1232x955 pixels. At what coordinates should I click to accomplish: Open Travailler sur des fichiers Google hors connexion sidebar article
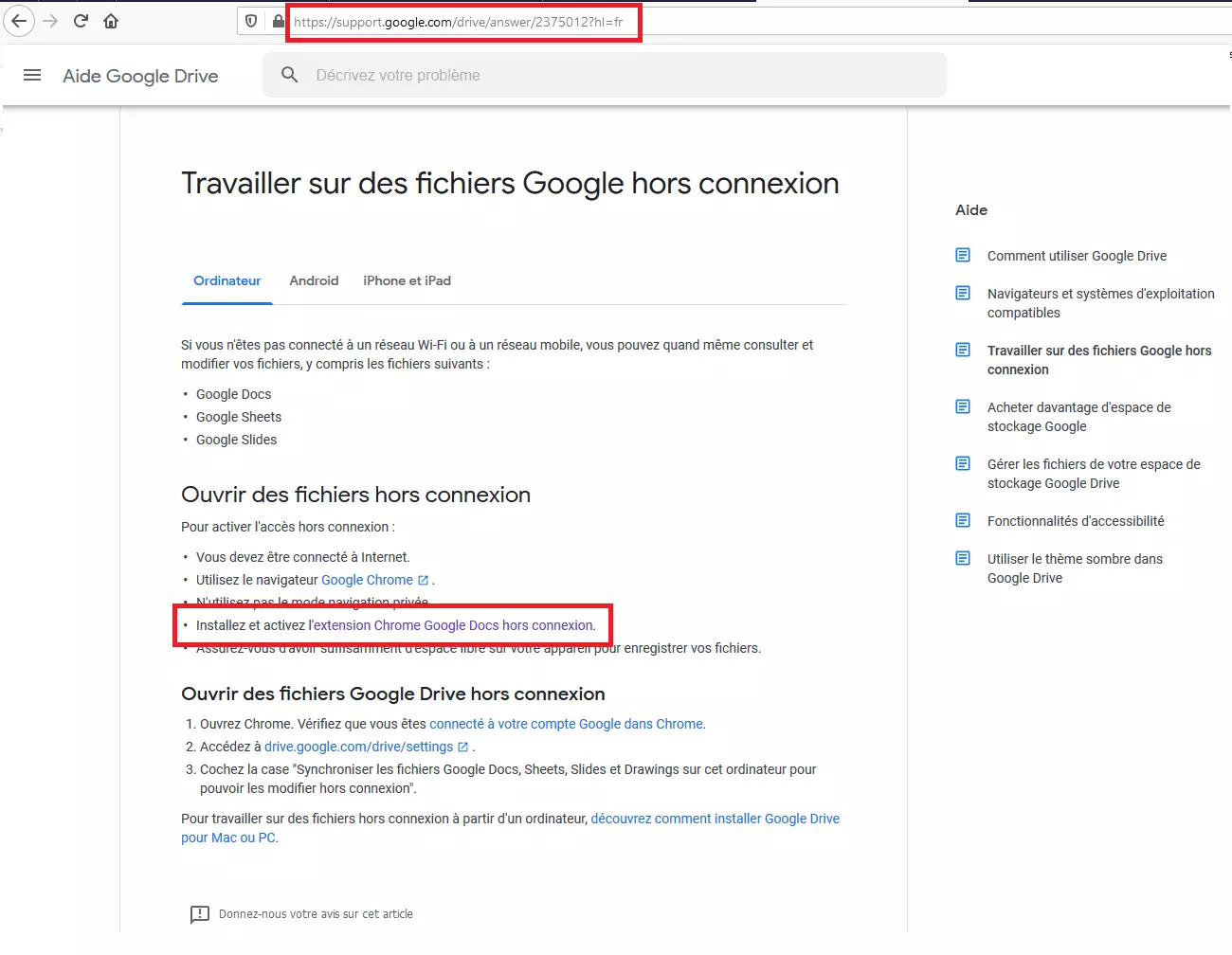coord(1099,360)
